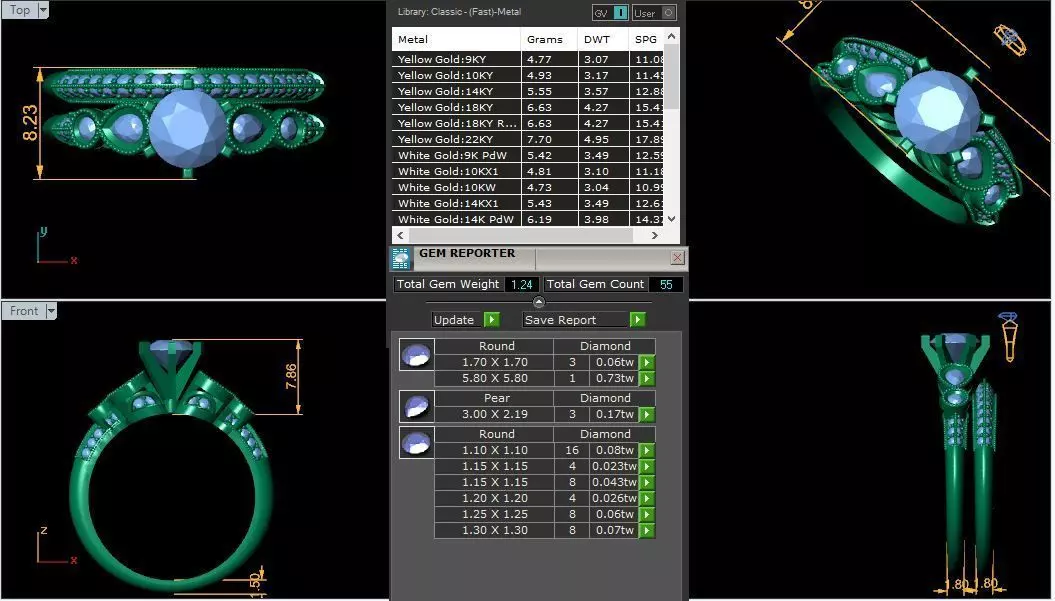
Task: Select the White Gold:9K PdW row
Action: (x=528, y=155)
